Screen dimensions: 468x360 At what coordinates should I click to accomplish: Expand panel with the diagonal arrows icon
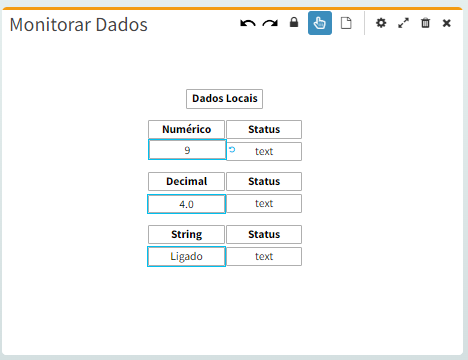pos(403,23)
